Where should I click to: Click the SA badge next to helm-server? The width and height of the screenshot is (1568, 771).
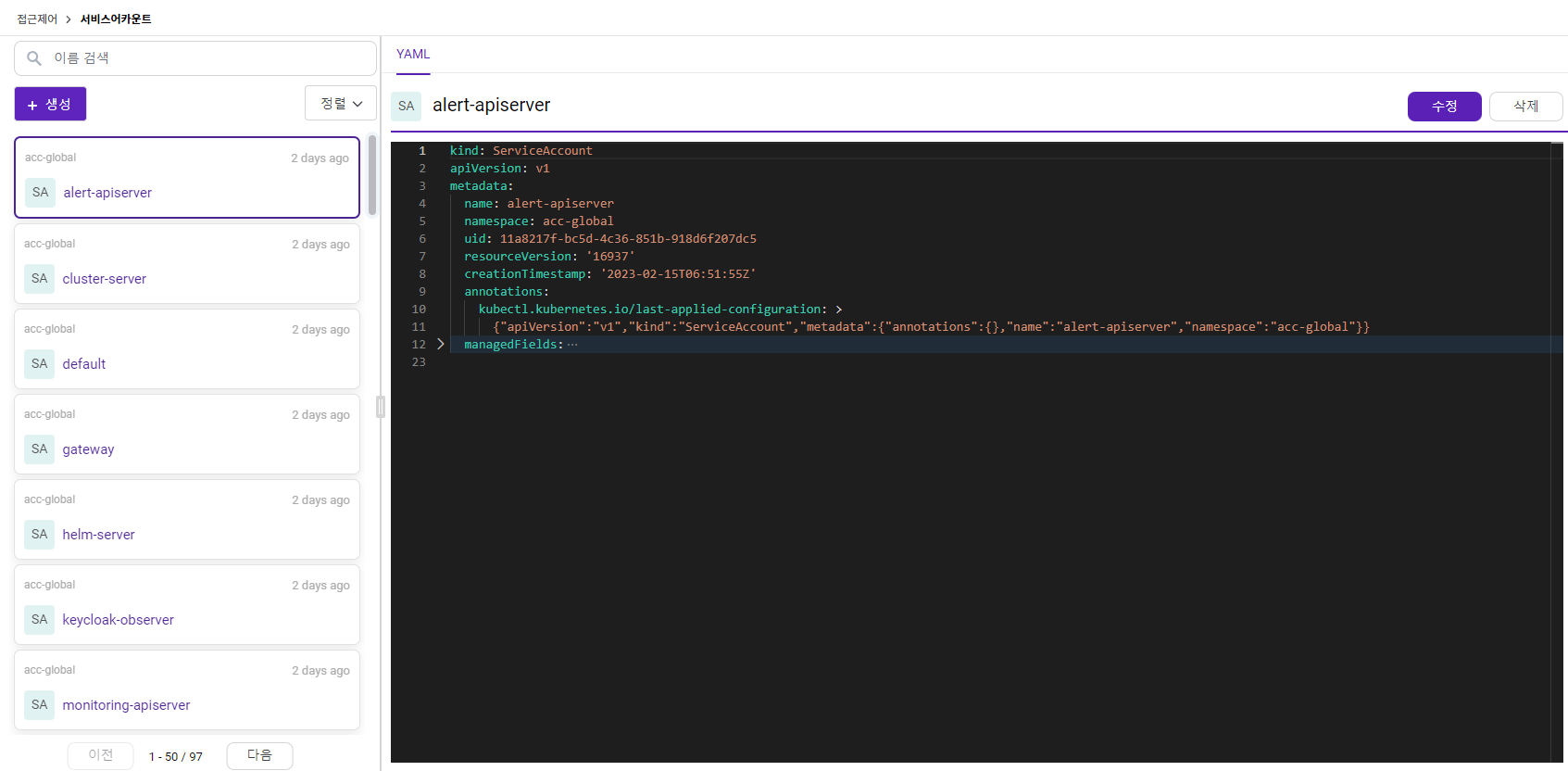(x=39, y=534)
